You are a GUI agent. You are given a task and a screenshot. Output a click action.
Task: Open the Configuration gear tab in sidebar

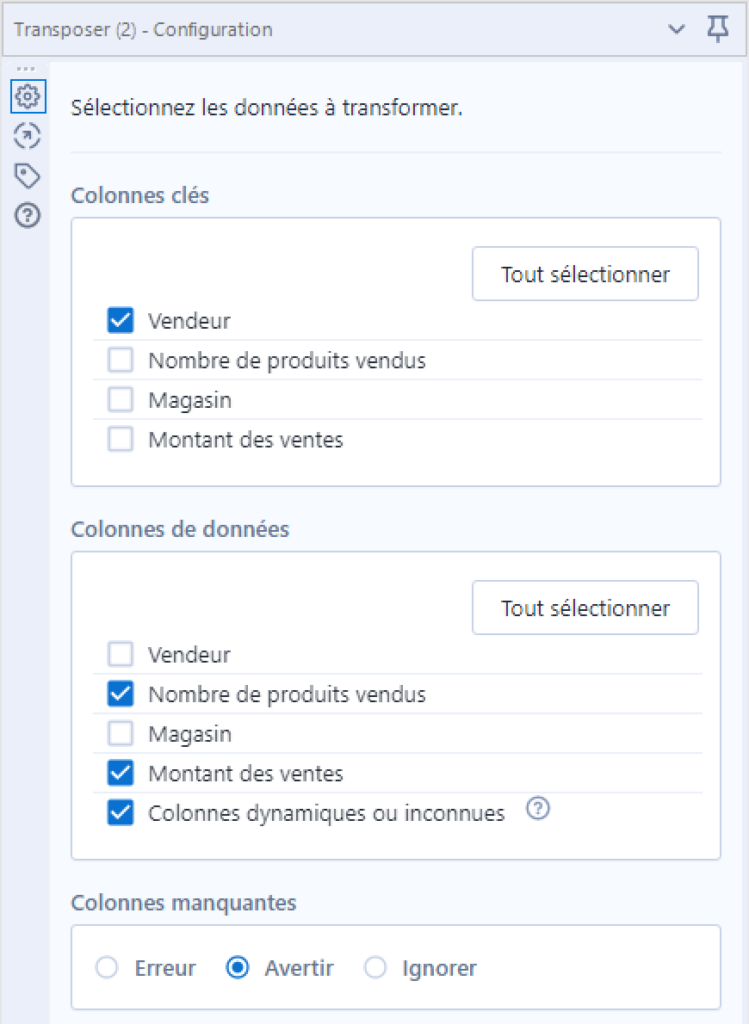point(27,97)
